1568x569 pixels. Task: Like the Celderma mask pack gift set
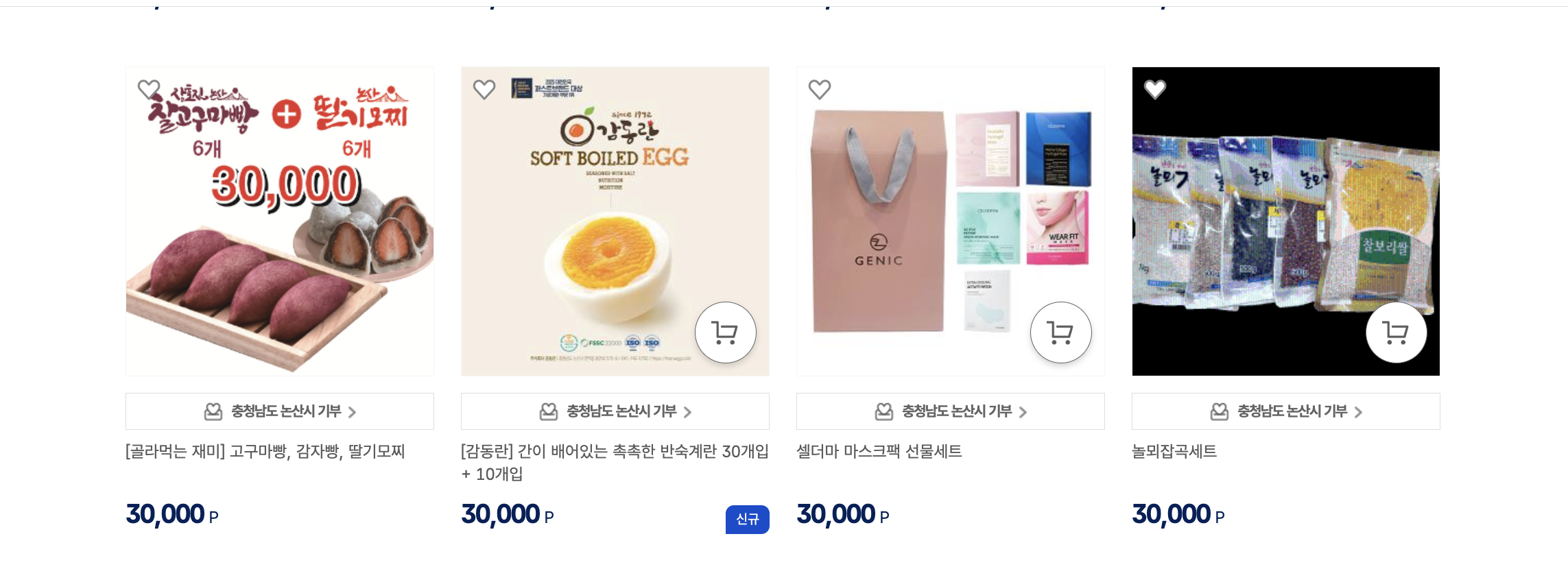point(820,89)
